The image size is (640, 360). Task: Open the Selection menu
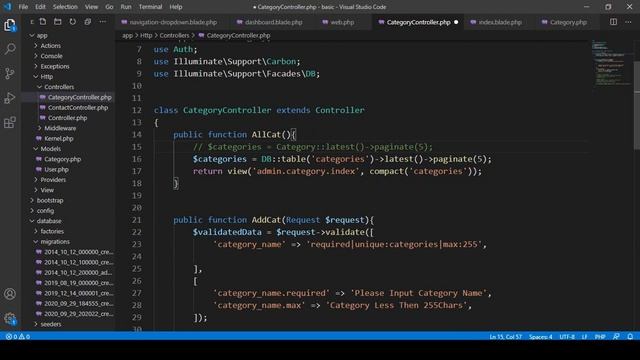coord(65,7)
